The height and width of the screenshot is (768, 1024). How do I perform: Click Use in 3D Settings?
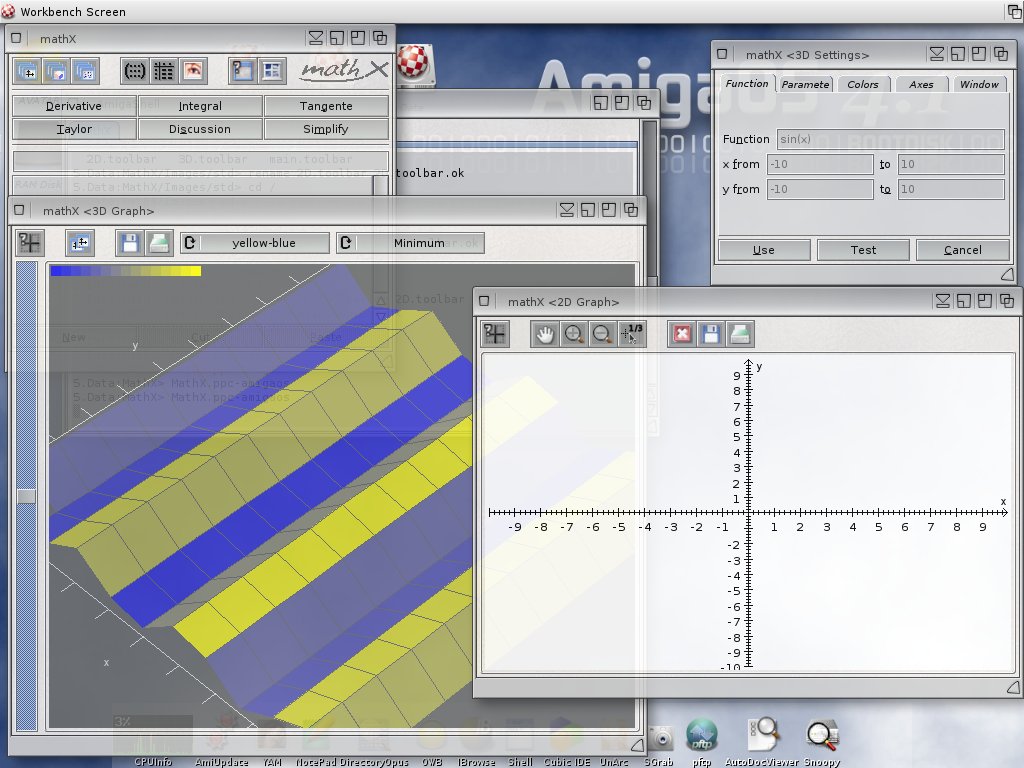764,250
